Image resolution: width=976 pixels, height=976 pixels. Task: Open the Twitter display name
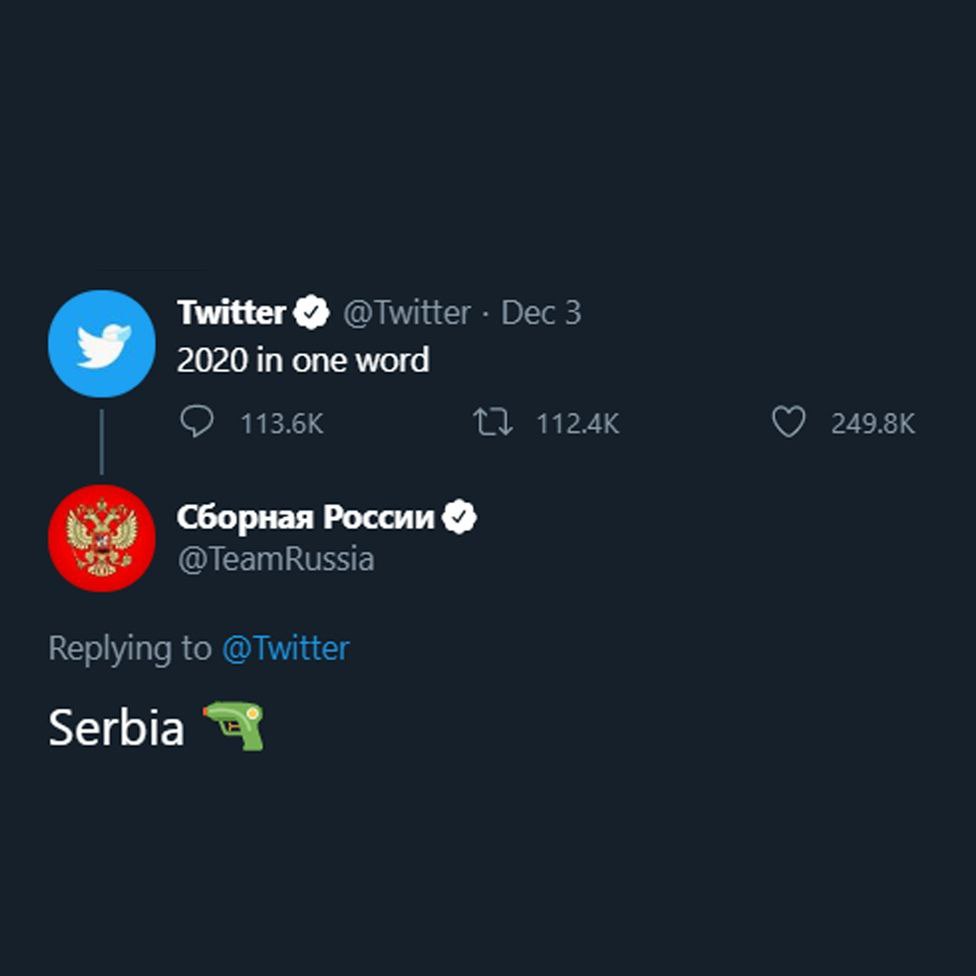tap(232, 312)
